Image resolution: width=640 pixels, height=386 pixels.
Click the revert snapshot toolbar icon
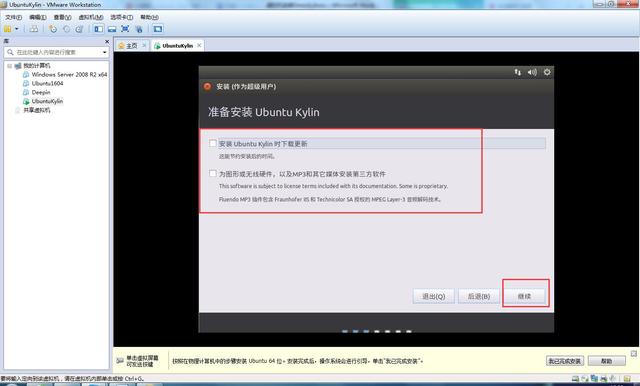pos(67,29)
